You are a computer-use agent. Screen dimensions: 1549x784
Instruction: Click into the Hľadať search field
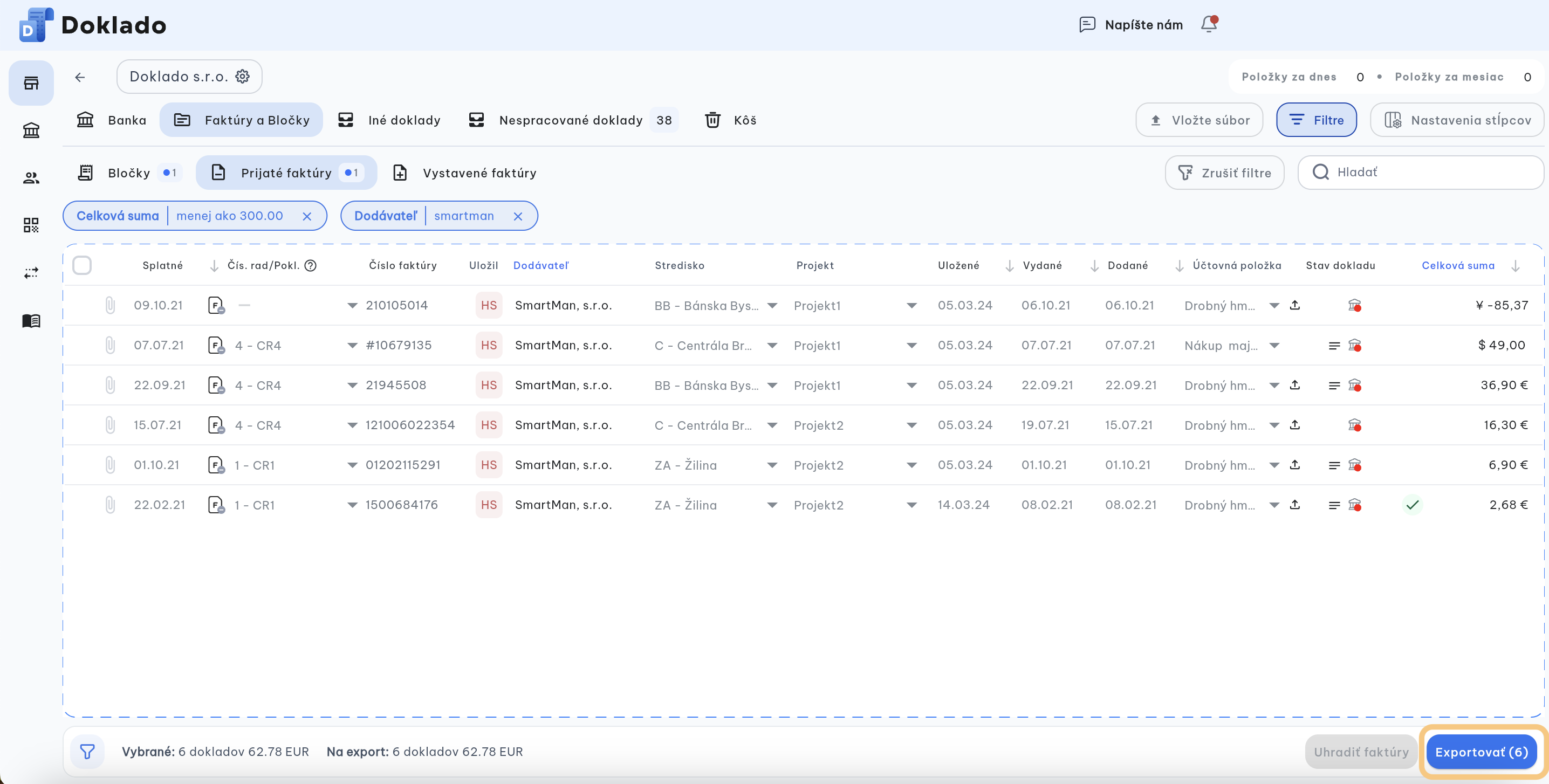click(1420, 173)
